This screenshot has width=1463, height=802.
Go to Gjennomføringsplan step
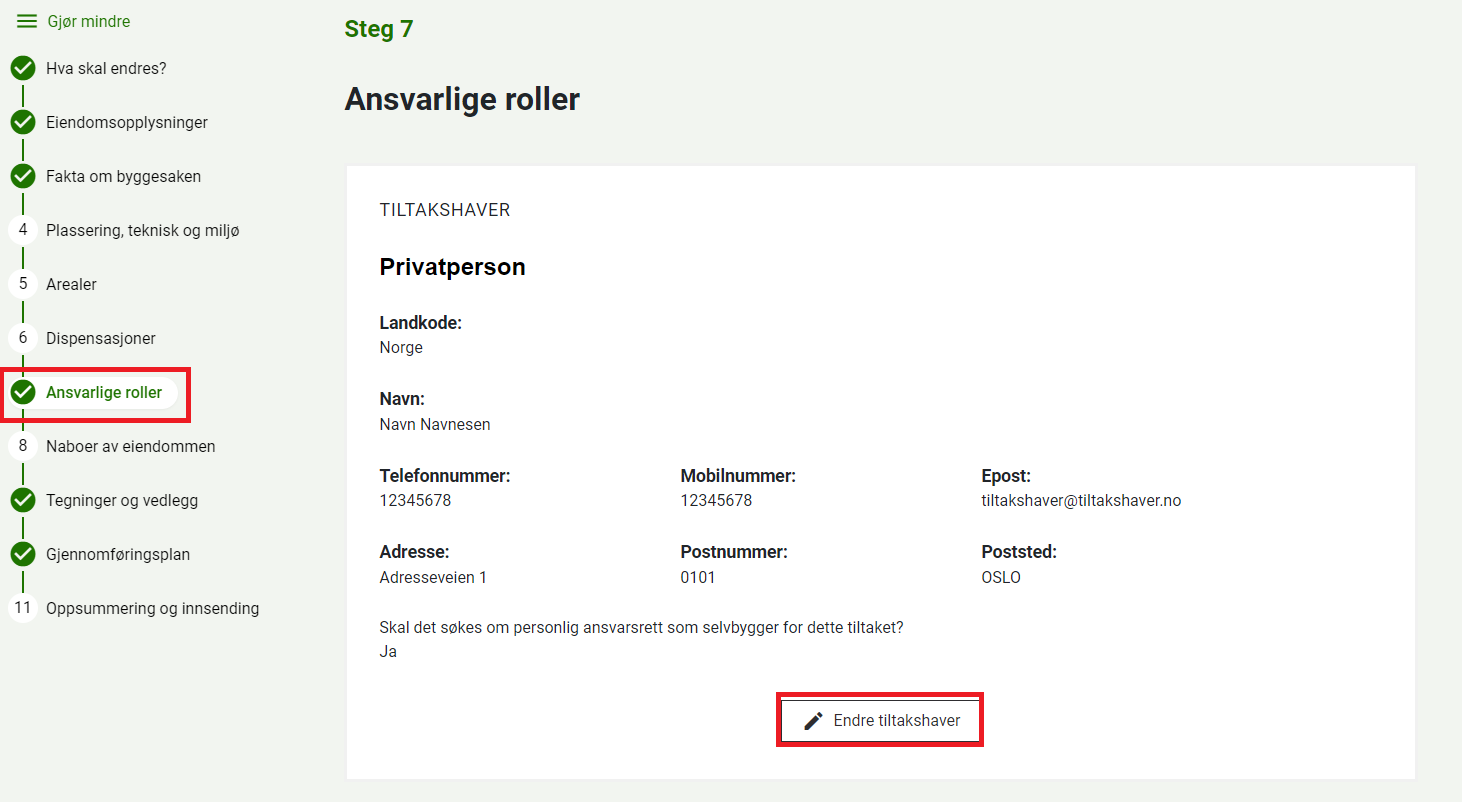click(x=117, y=555)
